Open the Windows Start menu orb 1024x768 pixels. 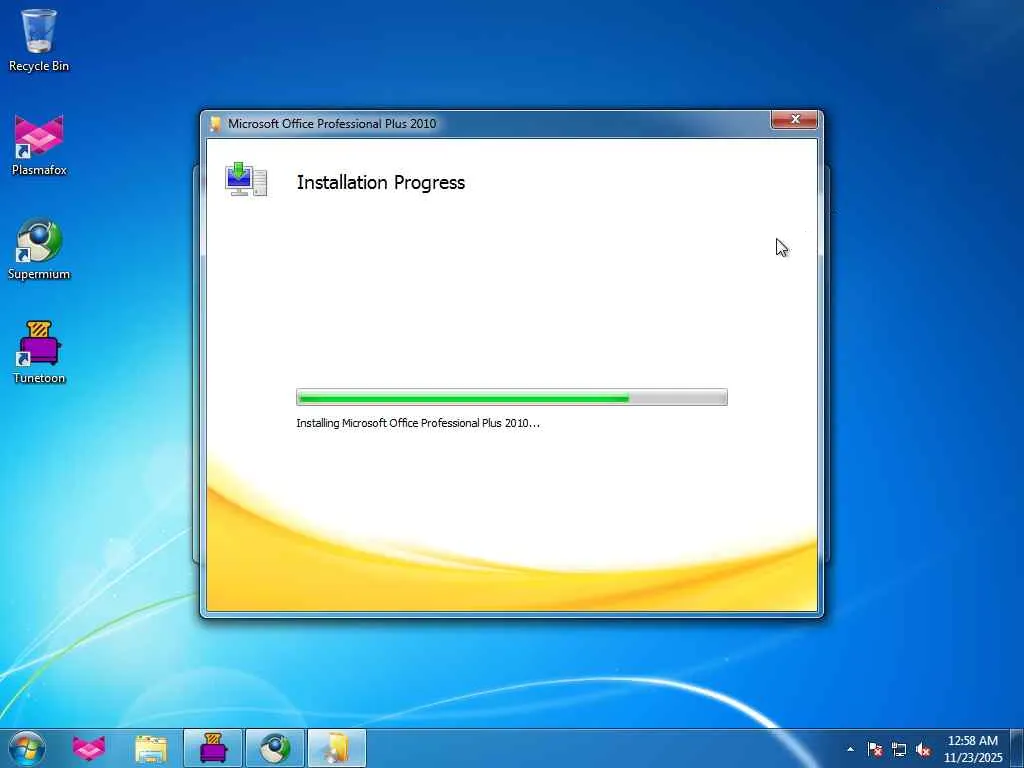[x=27, y=748]
